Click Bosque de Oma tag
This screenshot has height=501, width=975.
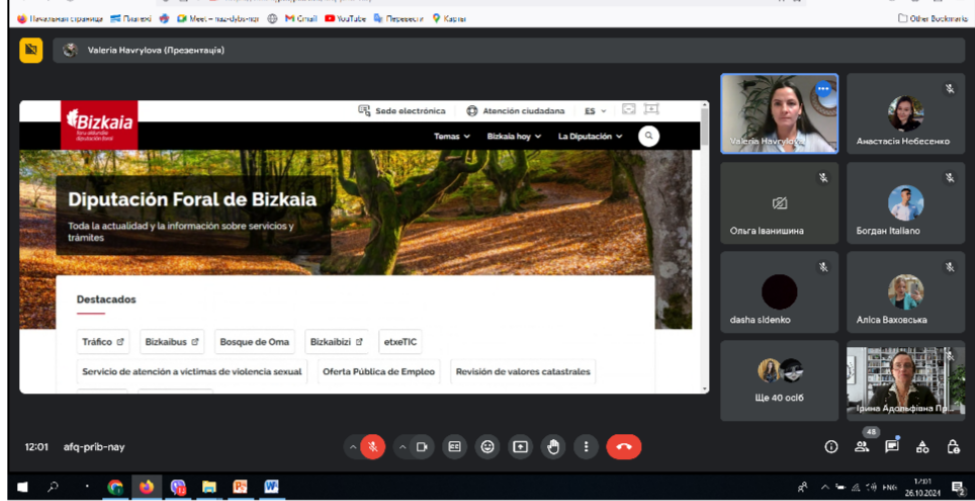pyautogui.click(x=254, y=342)
